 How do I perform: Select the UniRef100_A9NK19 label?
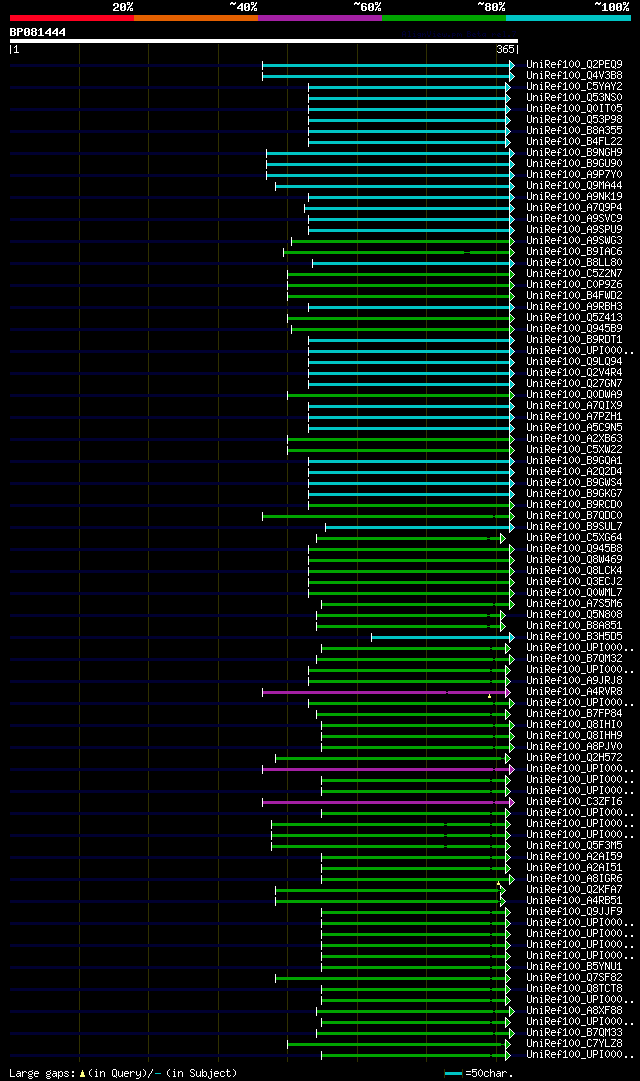[x=574, y=197]
